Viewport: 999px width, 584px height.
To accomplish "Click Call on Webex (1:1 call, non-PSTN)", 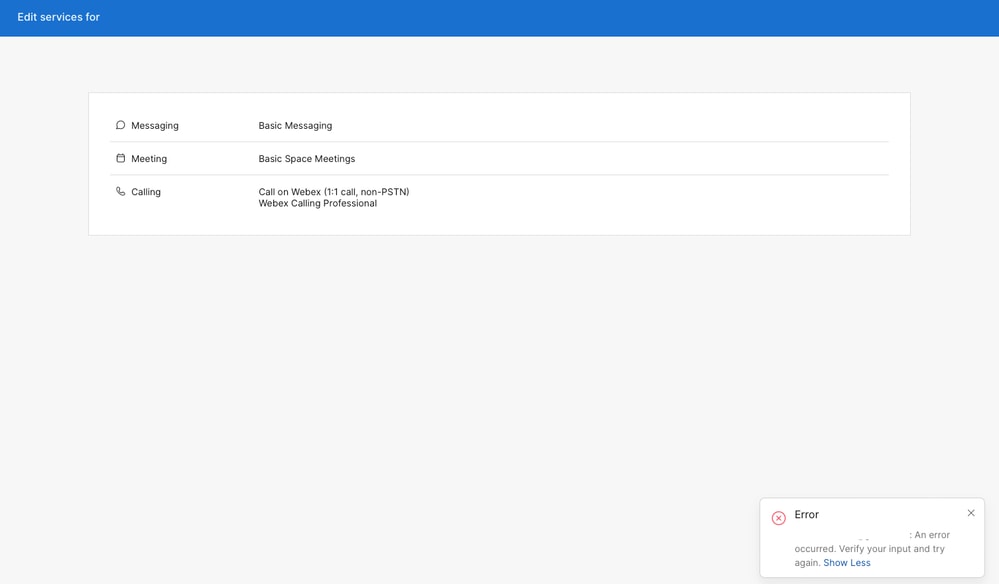I will coord(334,192).
